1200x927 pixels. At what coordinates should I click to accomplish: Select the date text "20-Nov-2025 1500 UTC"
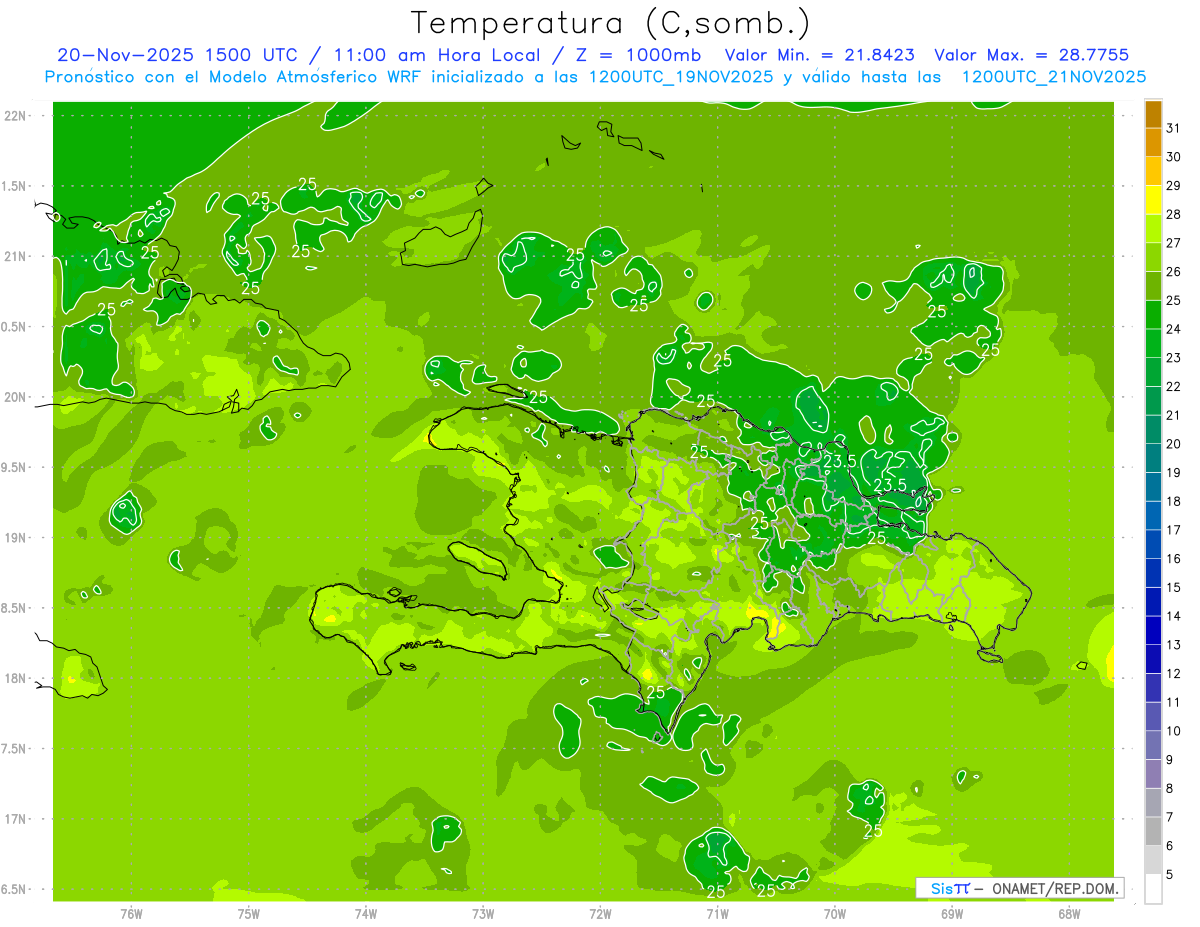176,55
